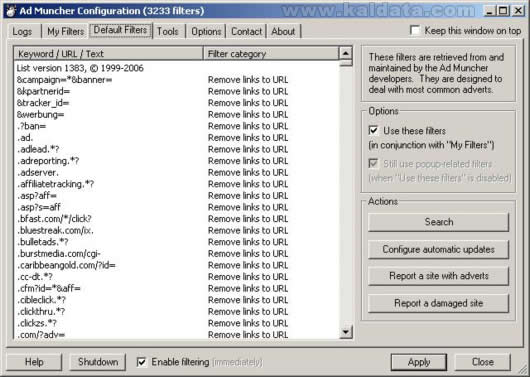The height and width of the screenshot is (377, 530).
Task: Select the .ad. filter row
Action: 176,138
